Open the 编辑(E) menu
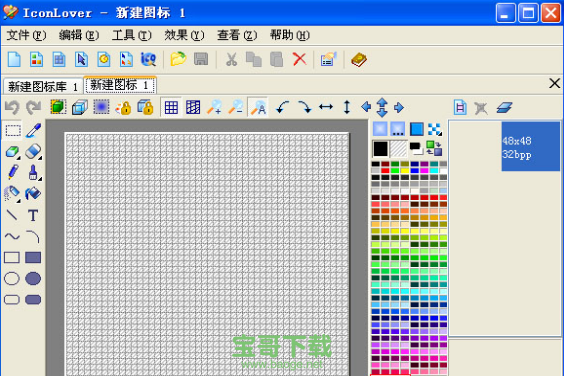The image size is (564, 376). 79,35
